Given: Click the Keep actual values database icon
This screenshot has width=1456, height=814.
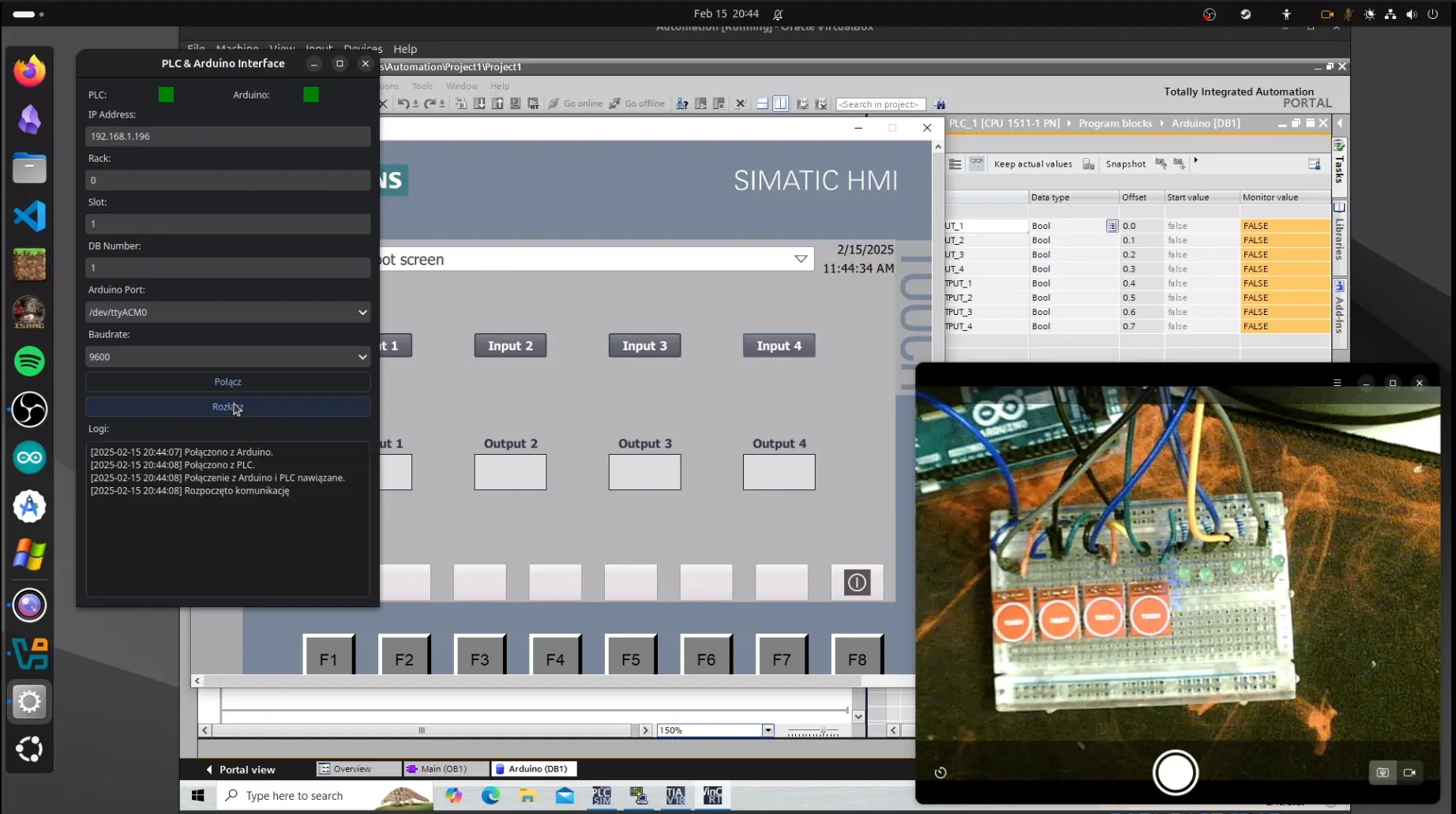Looking at the screenshot, I should [x=1089, y=163].
